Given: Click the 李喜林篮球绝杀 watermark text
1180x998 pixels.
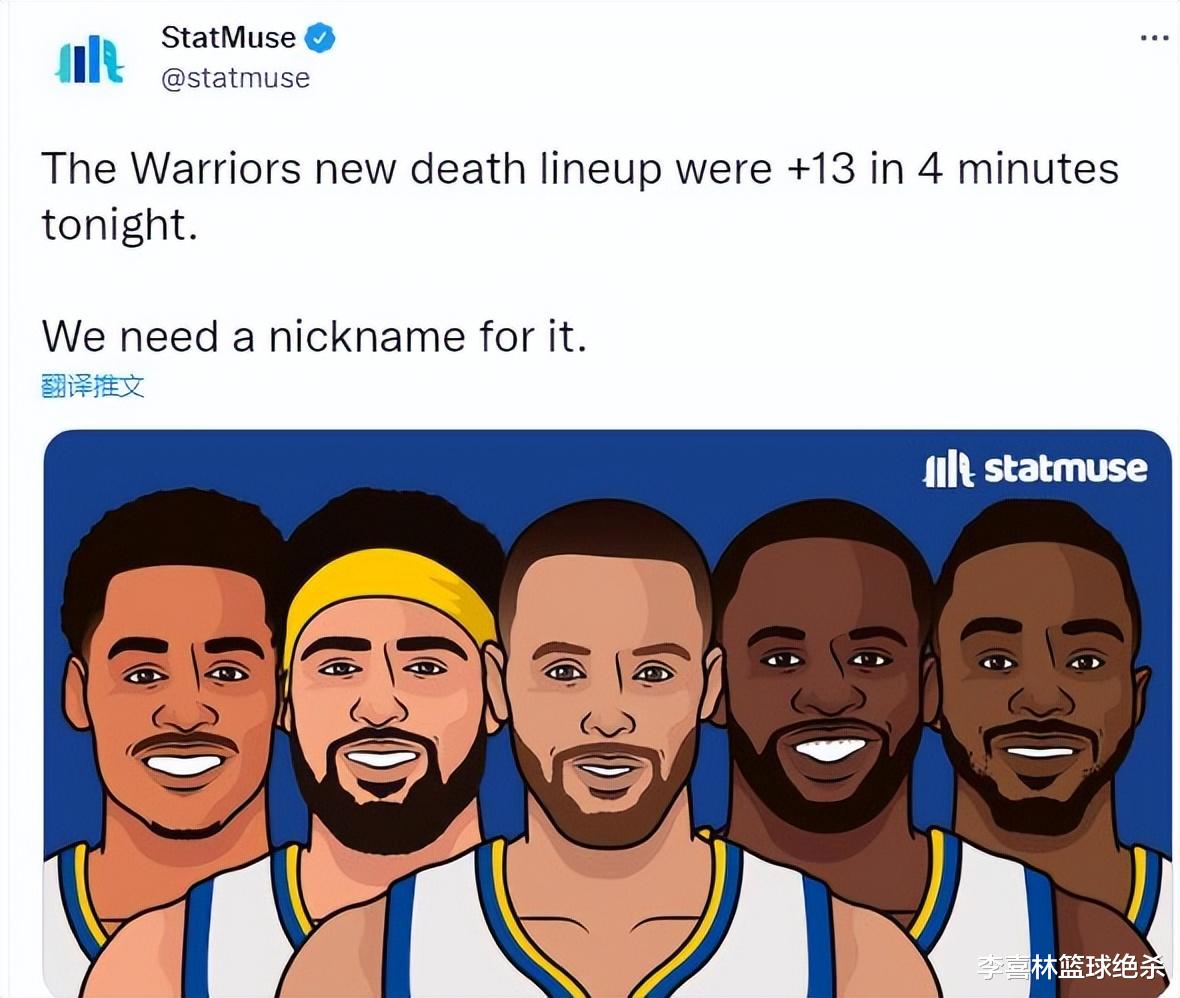Looking at the screenshot, I should [1071, 967].
